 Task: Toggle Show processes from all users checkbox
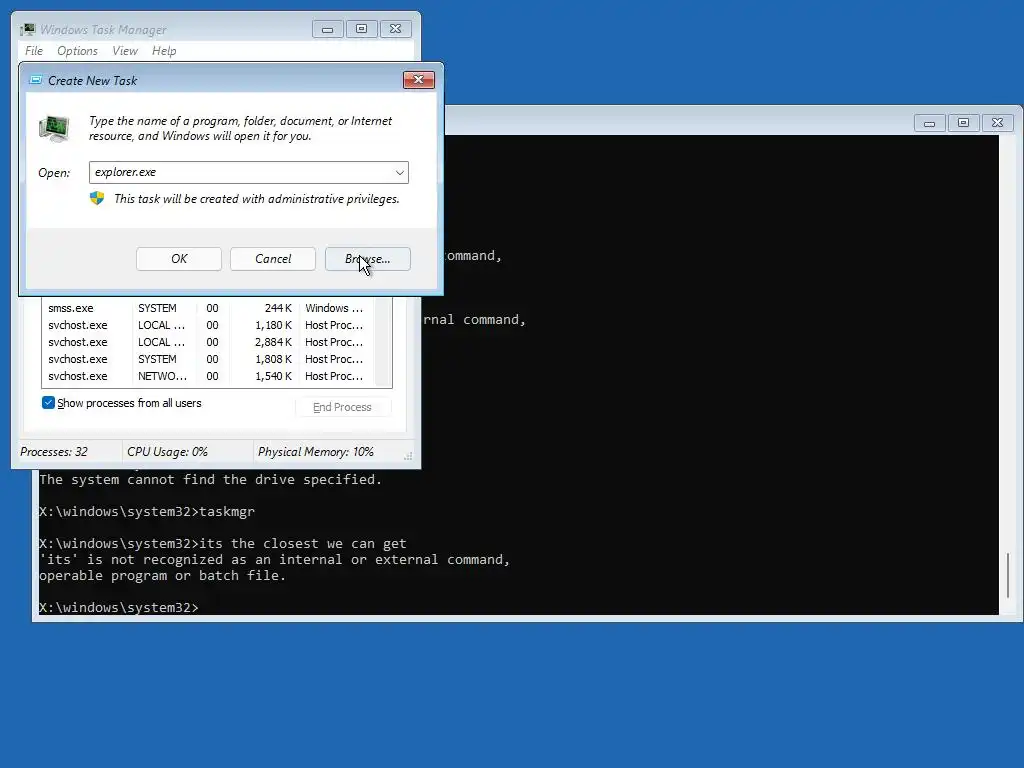click(x=48, y=403)
